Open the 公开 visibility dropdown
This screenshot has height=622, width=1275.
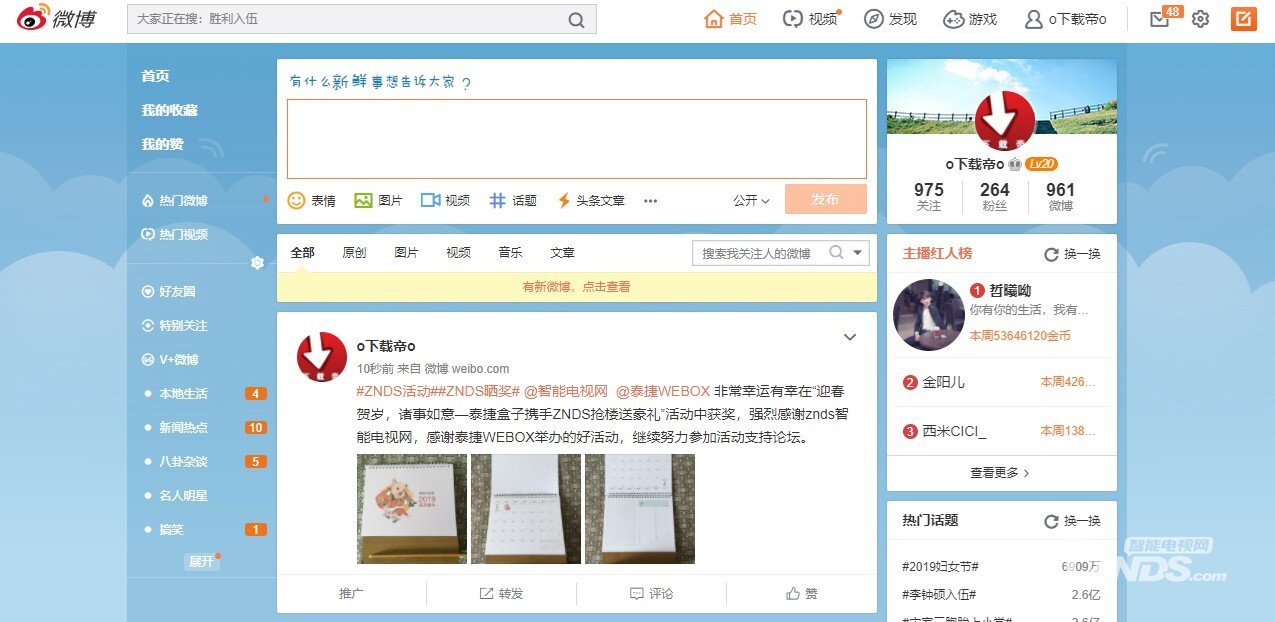click(x=751, y=200)
